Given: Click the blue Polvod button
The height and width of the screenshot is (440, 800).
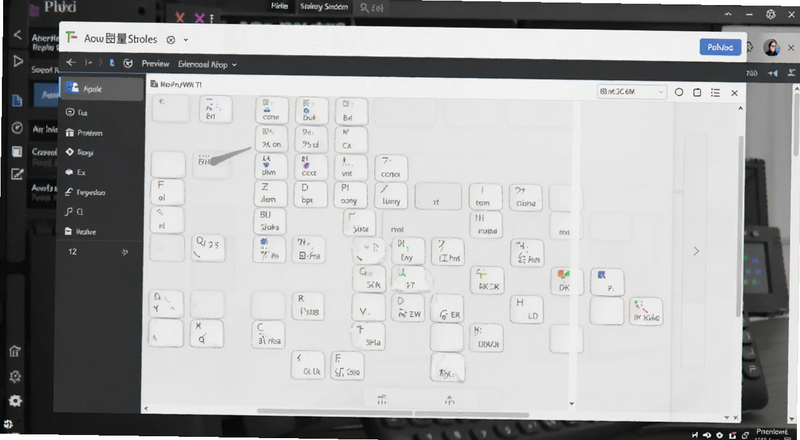Looking at the screenshot, I should 720,47.
